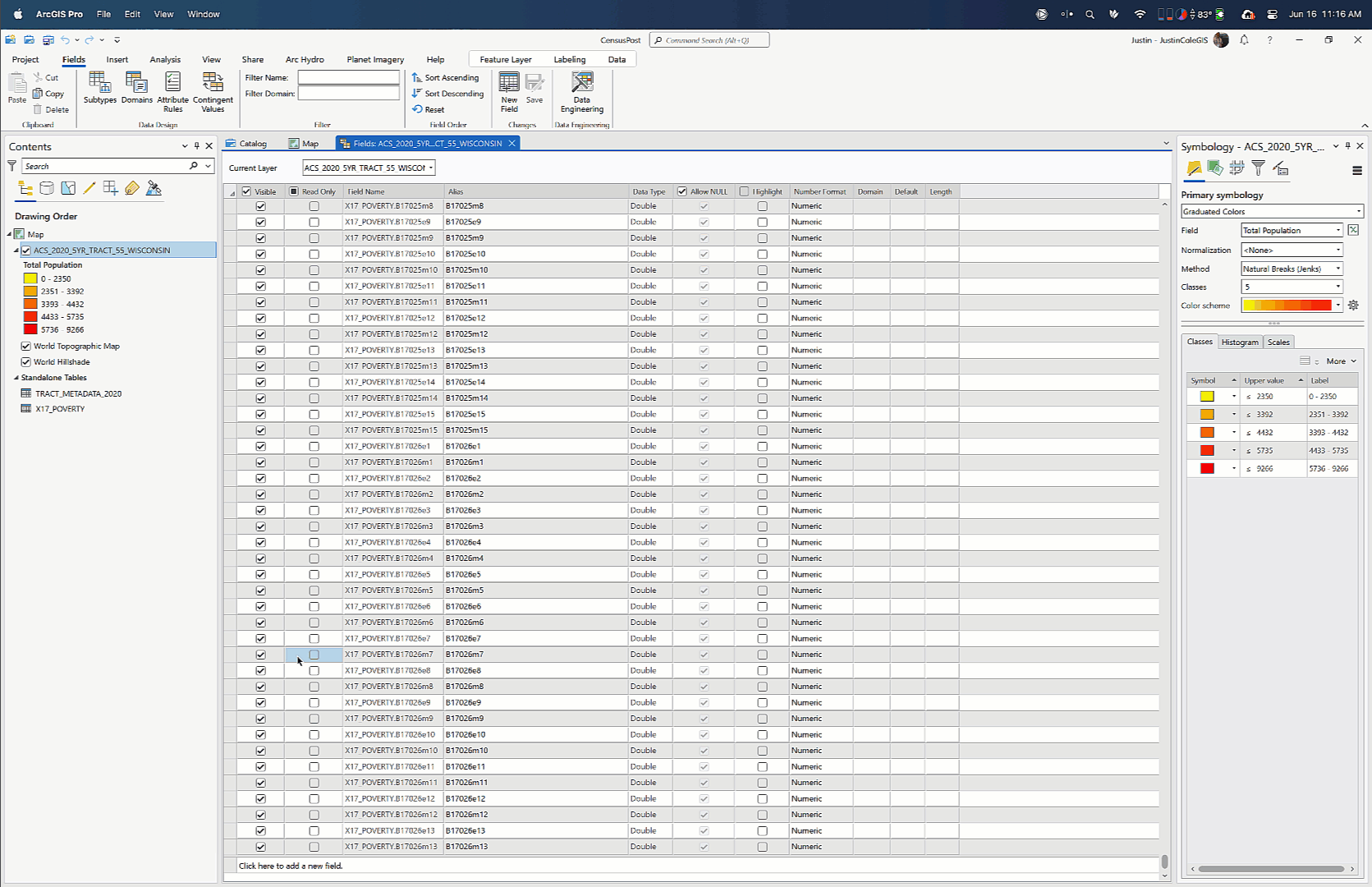Add a New Field using the ribbon
This screenshot has height=887, width=1372.
pyautogui.click(x=509, y=89)
